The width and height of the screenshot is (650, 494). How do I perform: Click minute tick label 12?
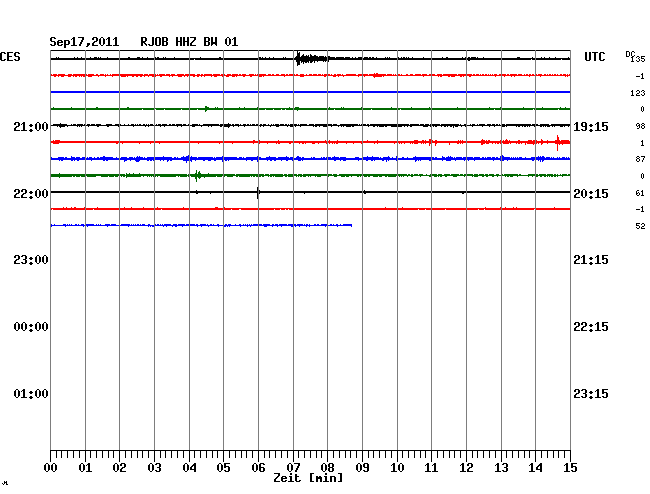coord(466,468)
